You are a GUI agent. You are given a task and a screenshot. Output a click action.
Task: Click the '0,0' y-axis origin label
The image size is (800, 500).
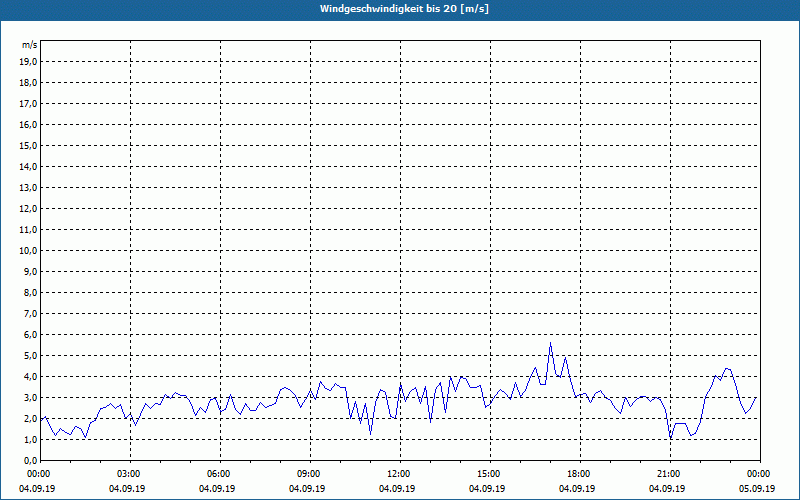point(31,460)
